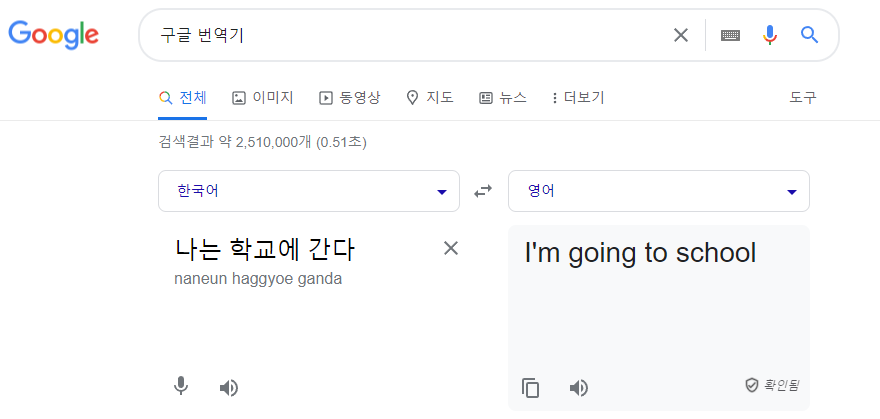Listen to the English translation
Viewport: 880px width, 419px height.
point(579,388)
